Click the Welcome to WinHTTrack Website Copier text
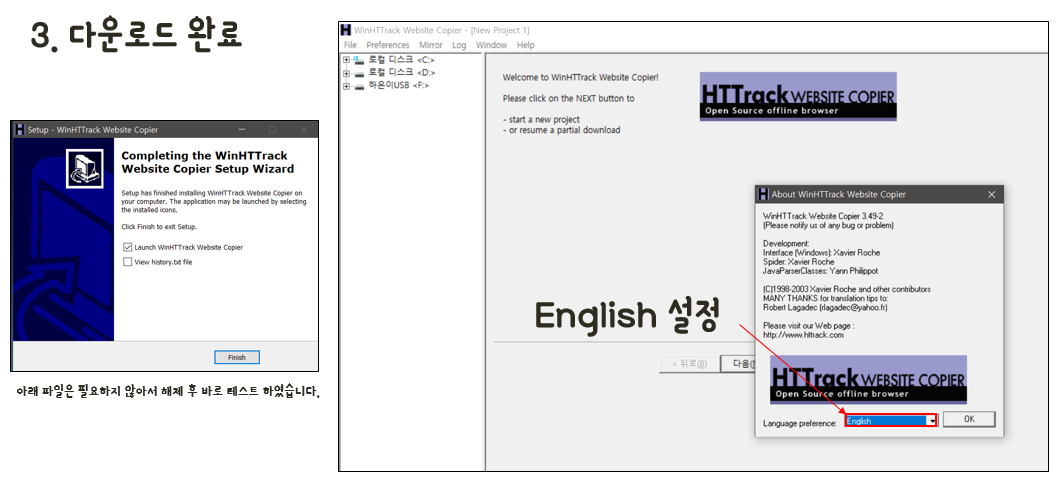This screenshot has height=495, width=1059. [x=580, y=78]
